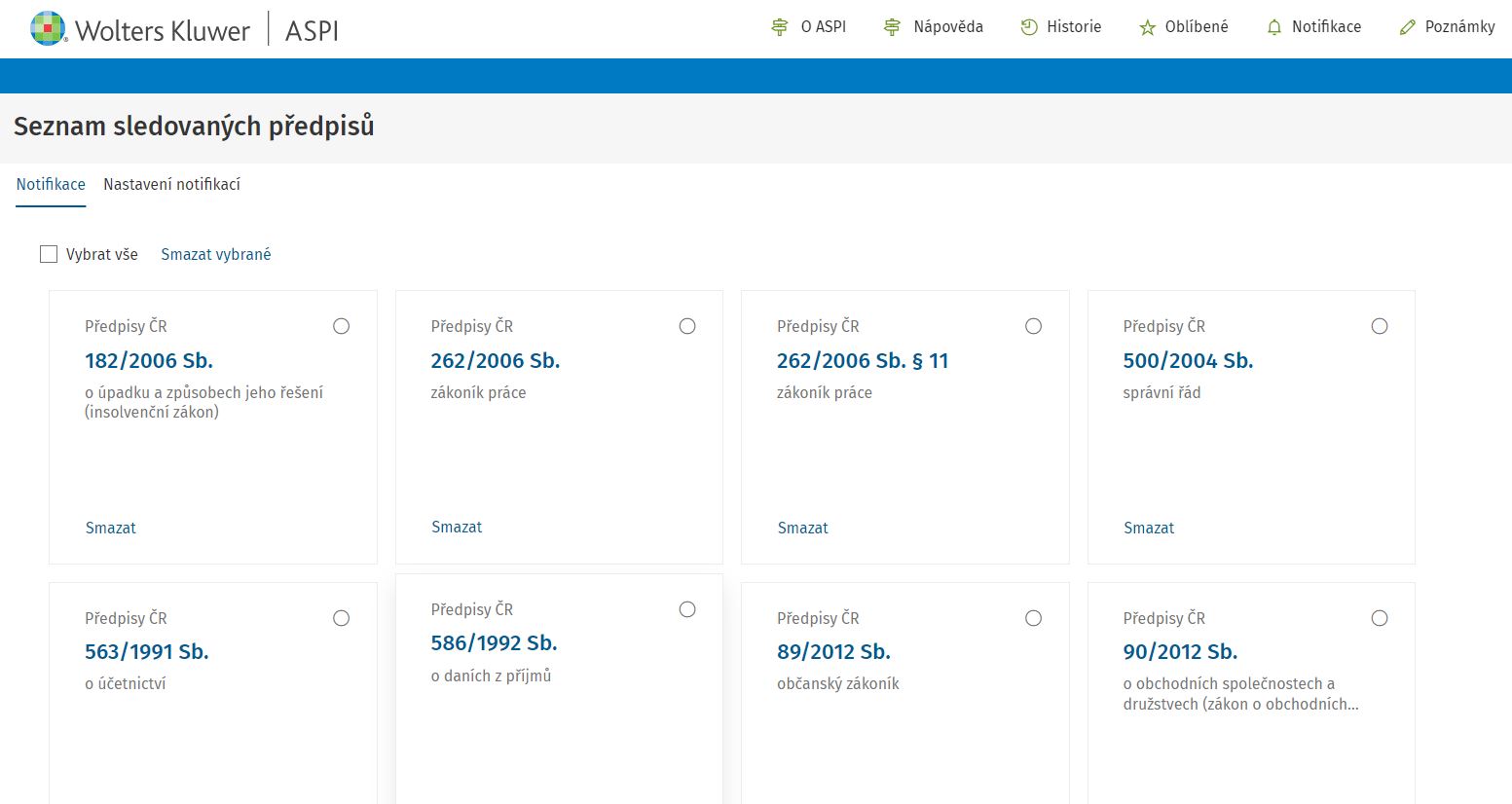Check the Vybrat vše checkbox

click(x=49, y=254)
